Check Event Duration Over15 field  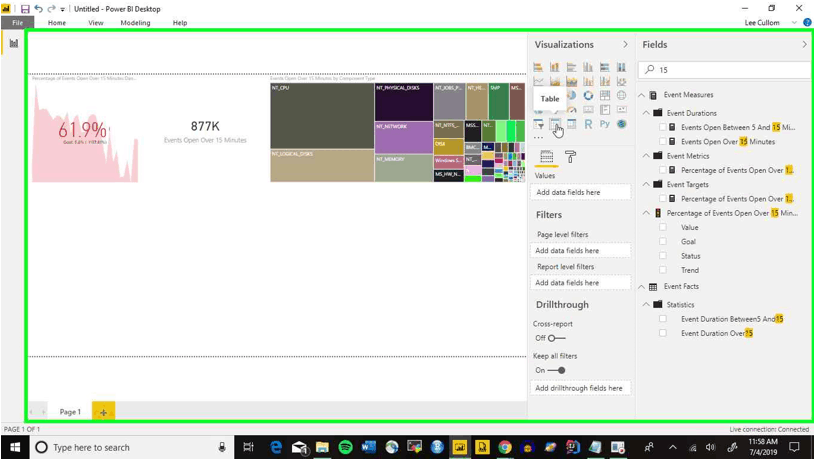(662, 333)
